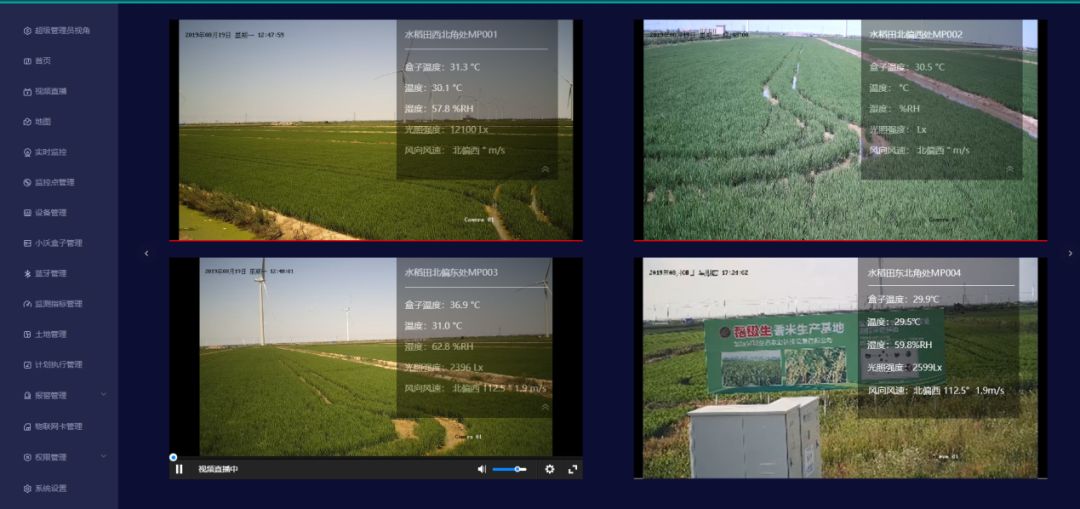Click the 实时监控 real-time monitoring icon
The height and width of the screenshot is (509, 1080).
(x=28, y=152)
